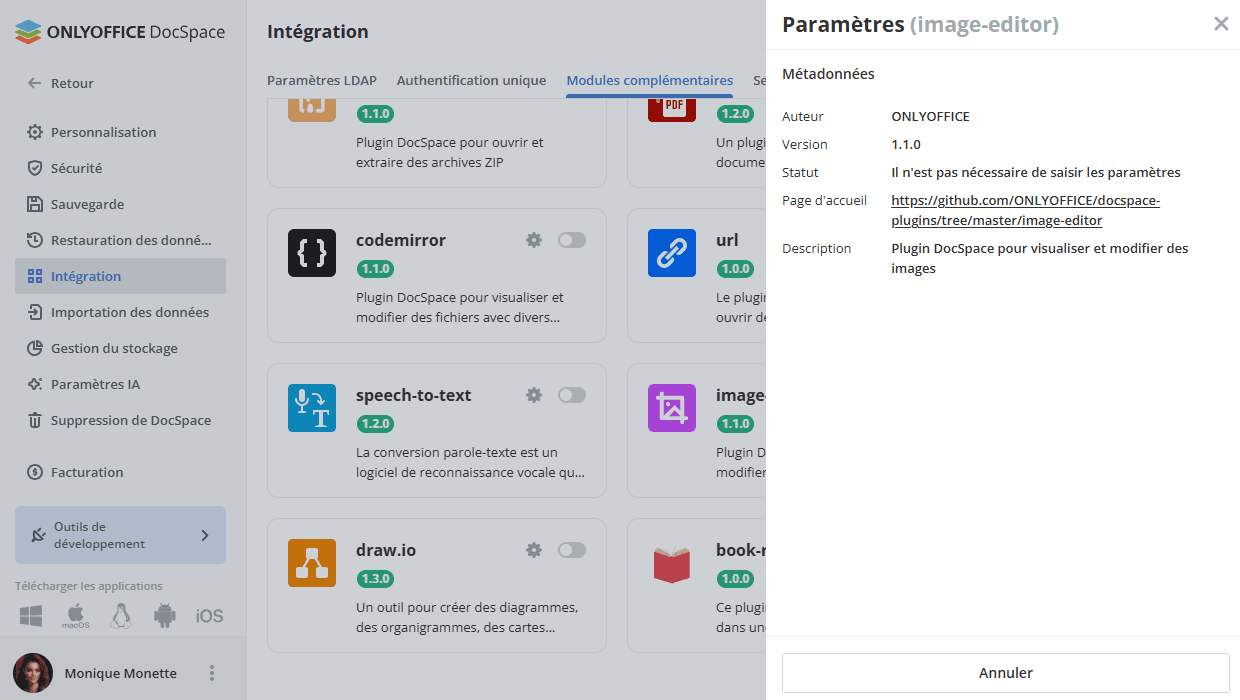Viewport: 1240px width, 700px height.
Task: Open draw.io plugin settings gear
Action: 534,550
